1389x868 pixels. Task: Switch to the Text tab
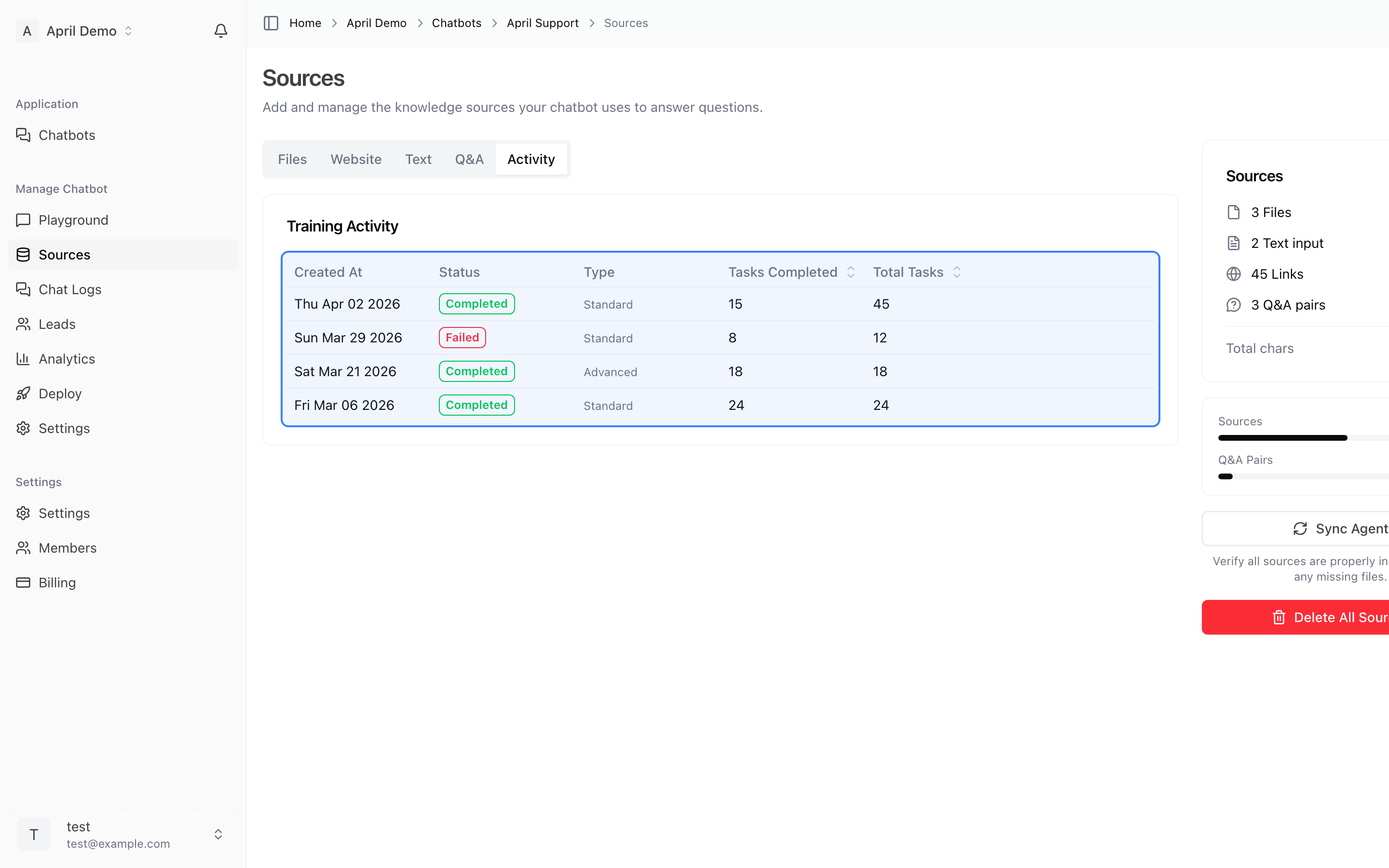pos(419,159)
